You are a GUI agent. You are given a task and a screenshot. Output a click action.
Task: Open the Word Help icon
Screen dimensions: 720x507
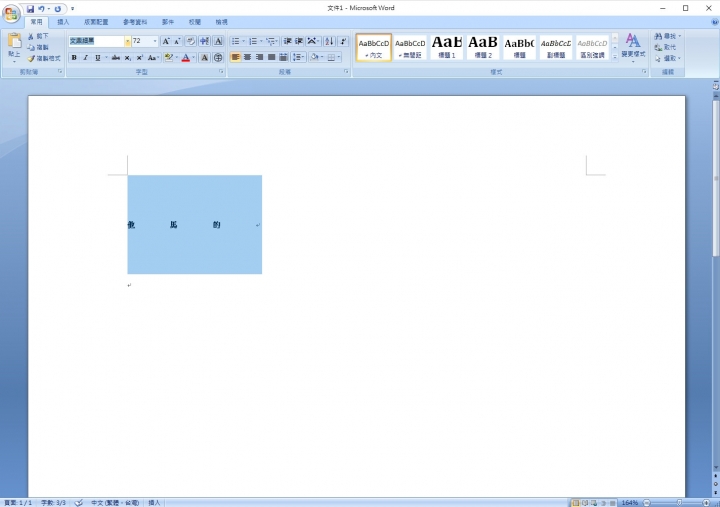714,22
